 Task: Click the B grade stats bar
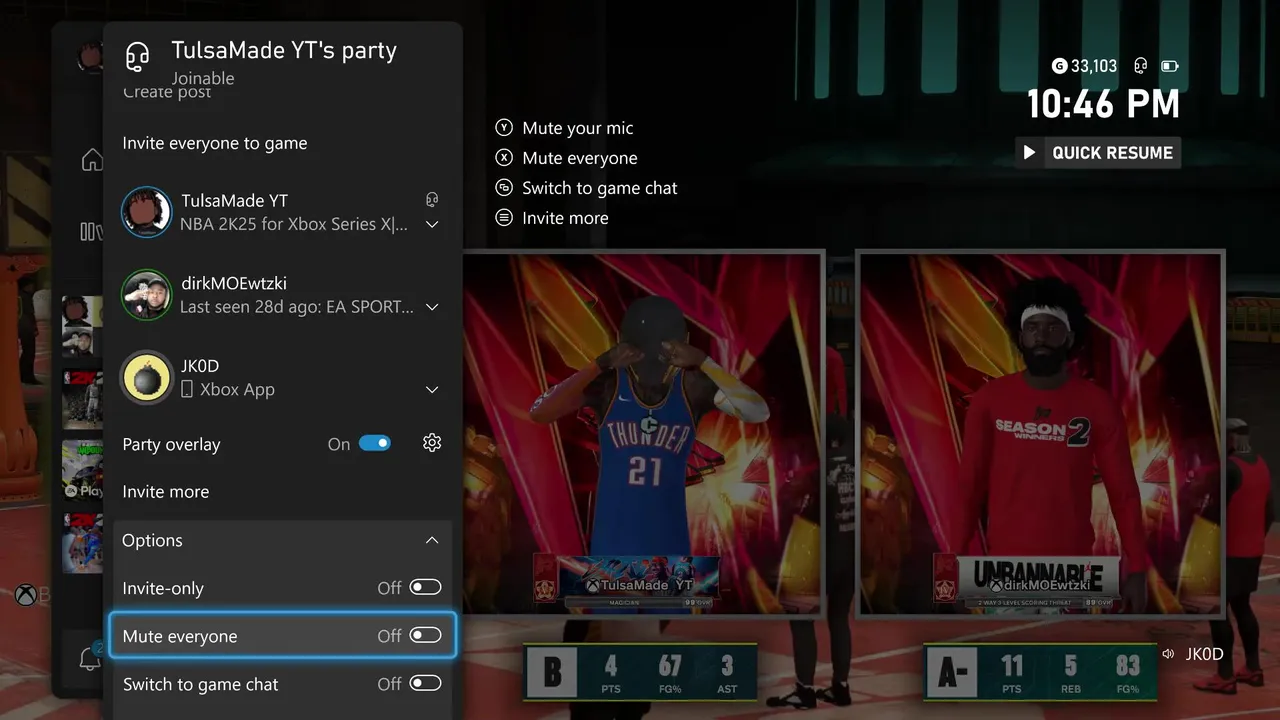coord(640,671)
